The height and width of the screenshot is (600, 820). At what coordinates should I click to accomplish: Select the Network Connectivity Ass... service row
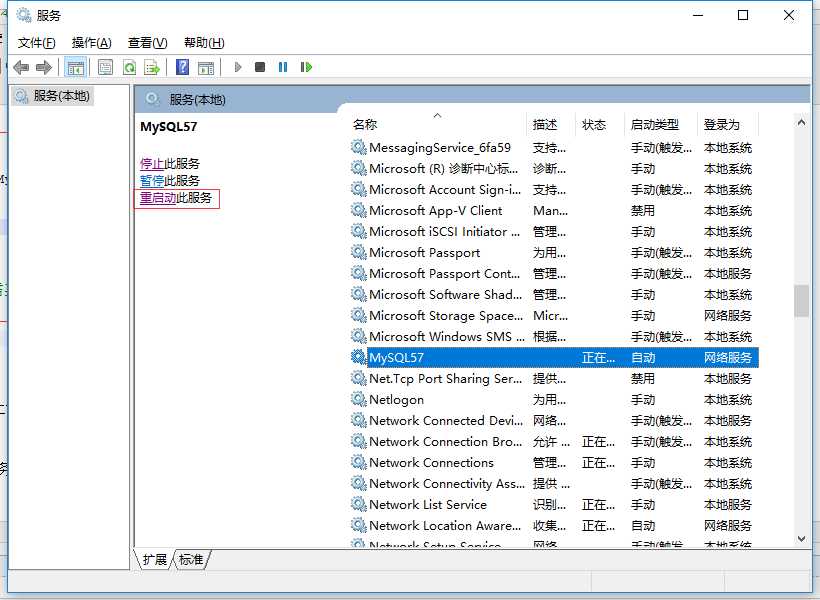553,483
